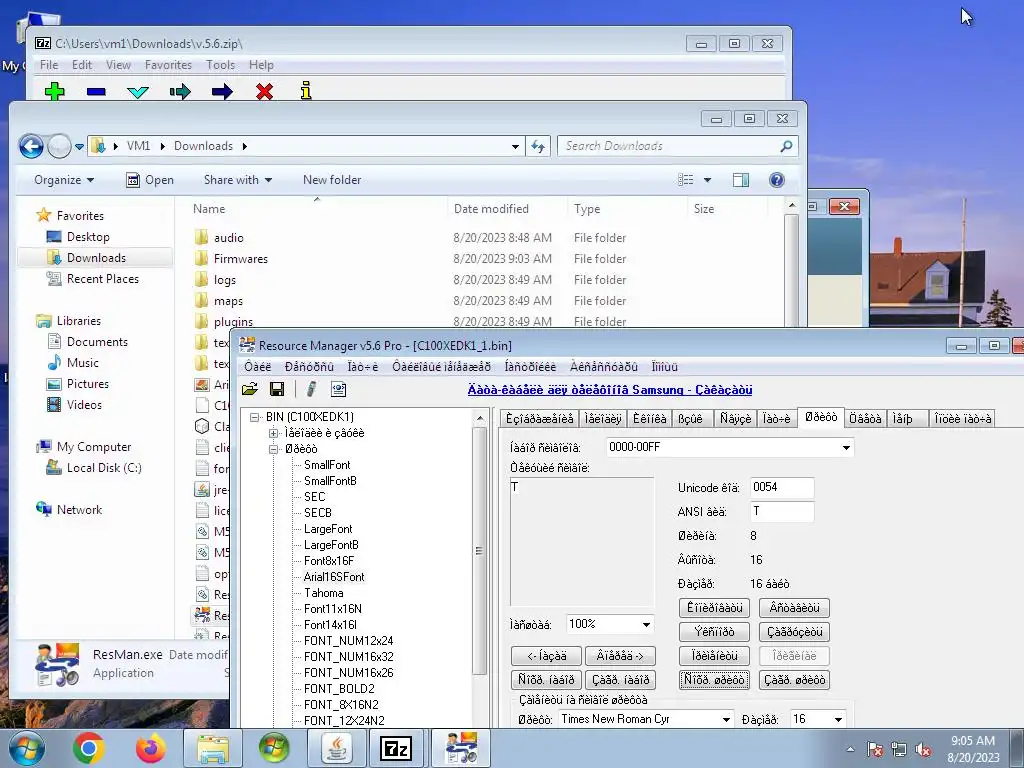
Task: Select the audio folder in Explorer
Action: coord(229,238)
